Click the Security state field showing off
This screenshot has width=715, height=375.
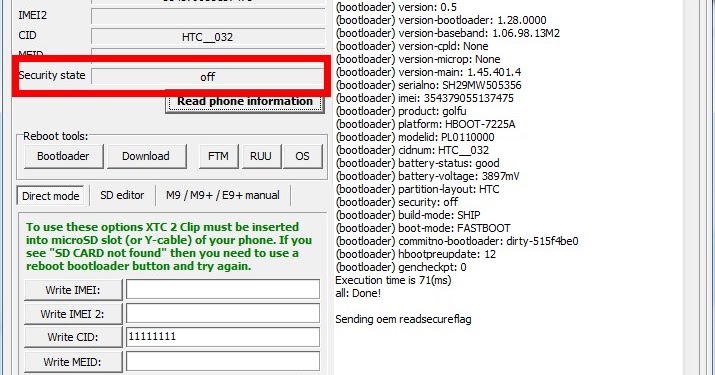[x=208, y=77]
